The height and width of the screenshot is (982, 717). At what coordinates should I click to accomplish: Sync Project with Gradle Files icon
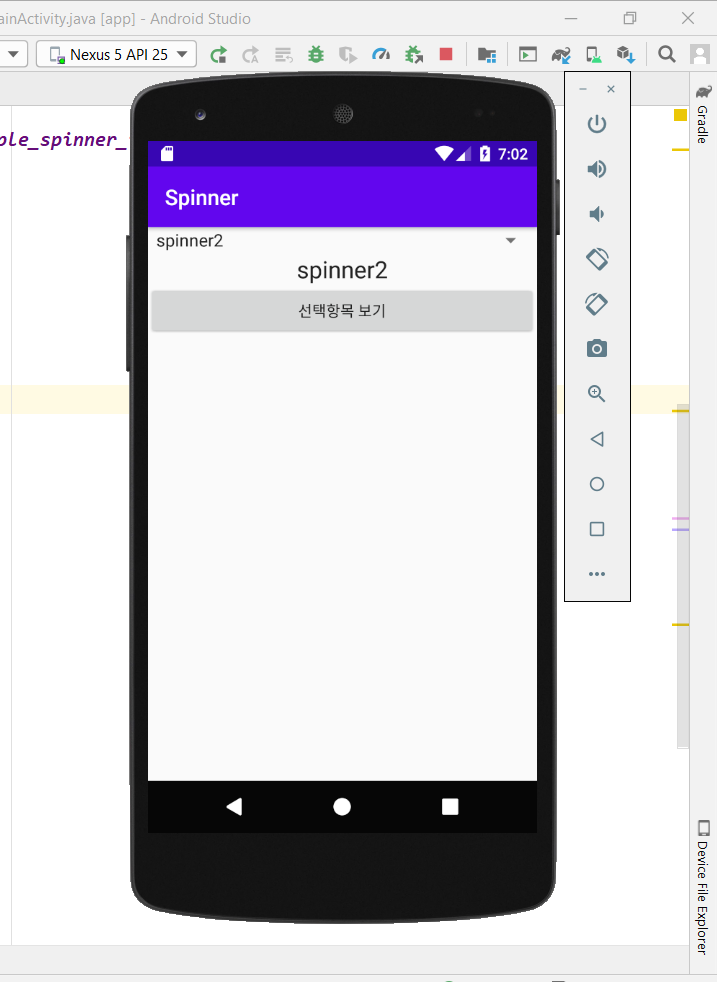(561, 55)
